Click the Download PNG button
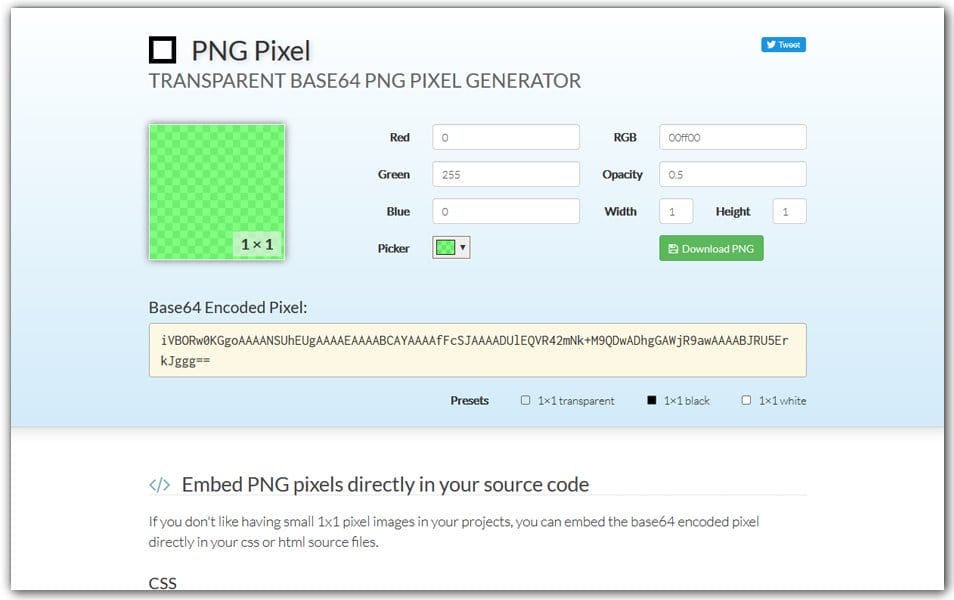The width and height of the screenshot is (954, 600). (x=711, y=248)
